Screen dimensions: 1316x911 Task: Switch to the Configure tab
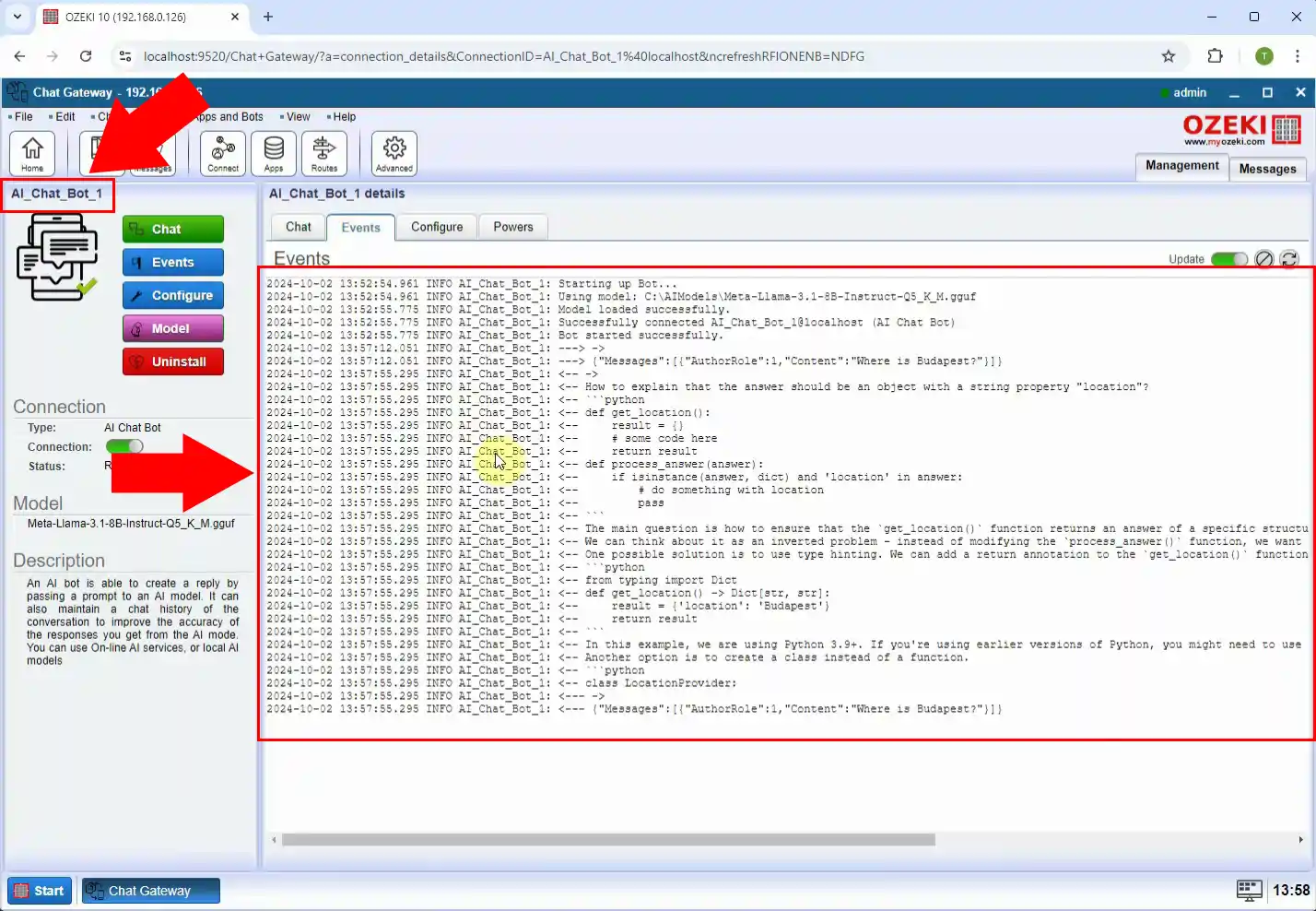437,227
